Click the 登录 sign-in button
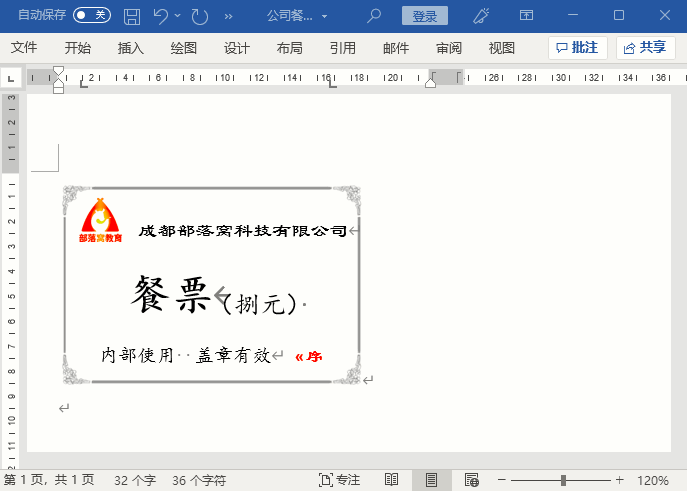The width and height of the screenshot is (687, 491). [425, 16]
